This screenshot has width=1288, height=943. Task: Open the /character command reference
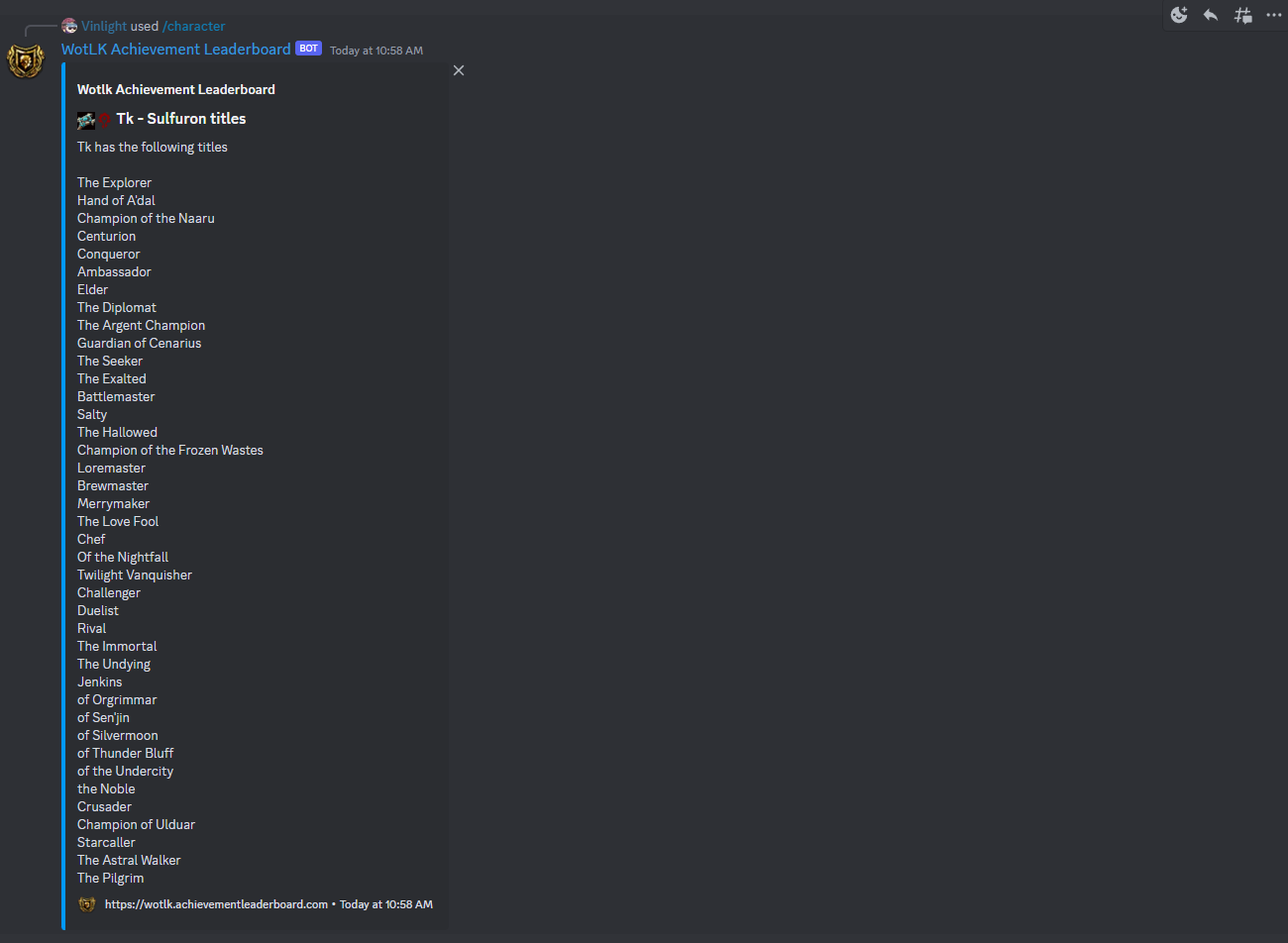[x=194, y=26]
